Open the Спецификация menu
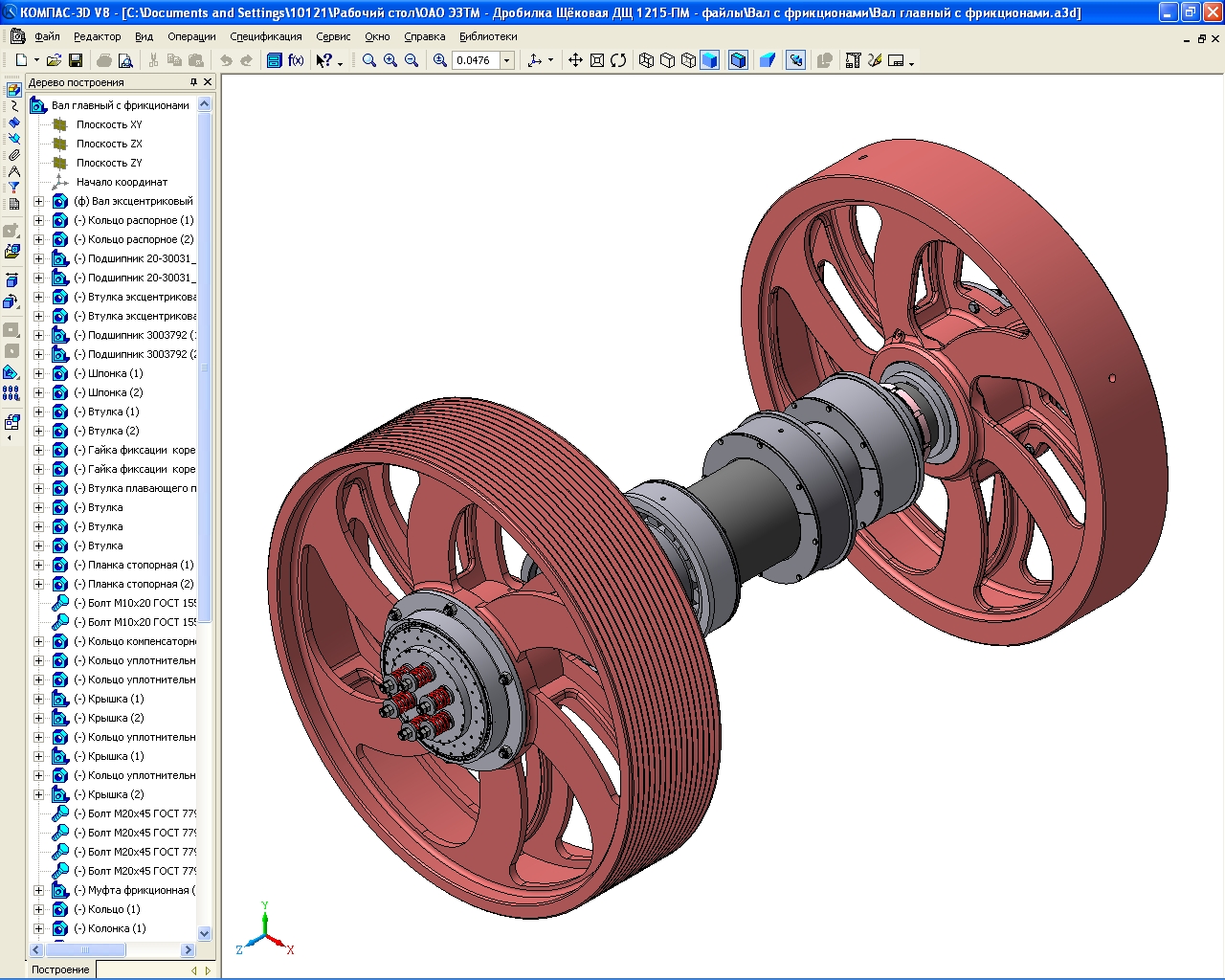Viewport: 1225px width, 980px height. (x=266, y=36)
